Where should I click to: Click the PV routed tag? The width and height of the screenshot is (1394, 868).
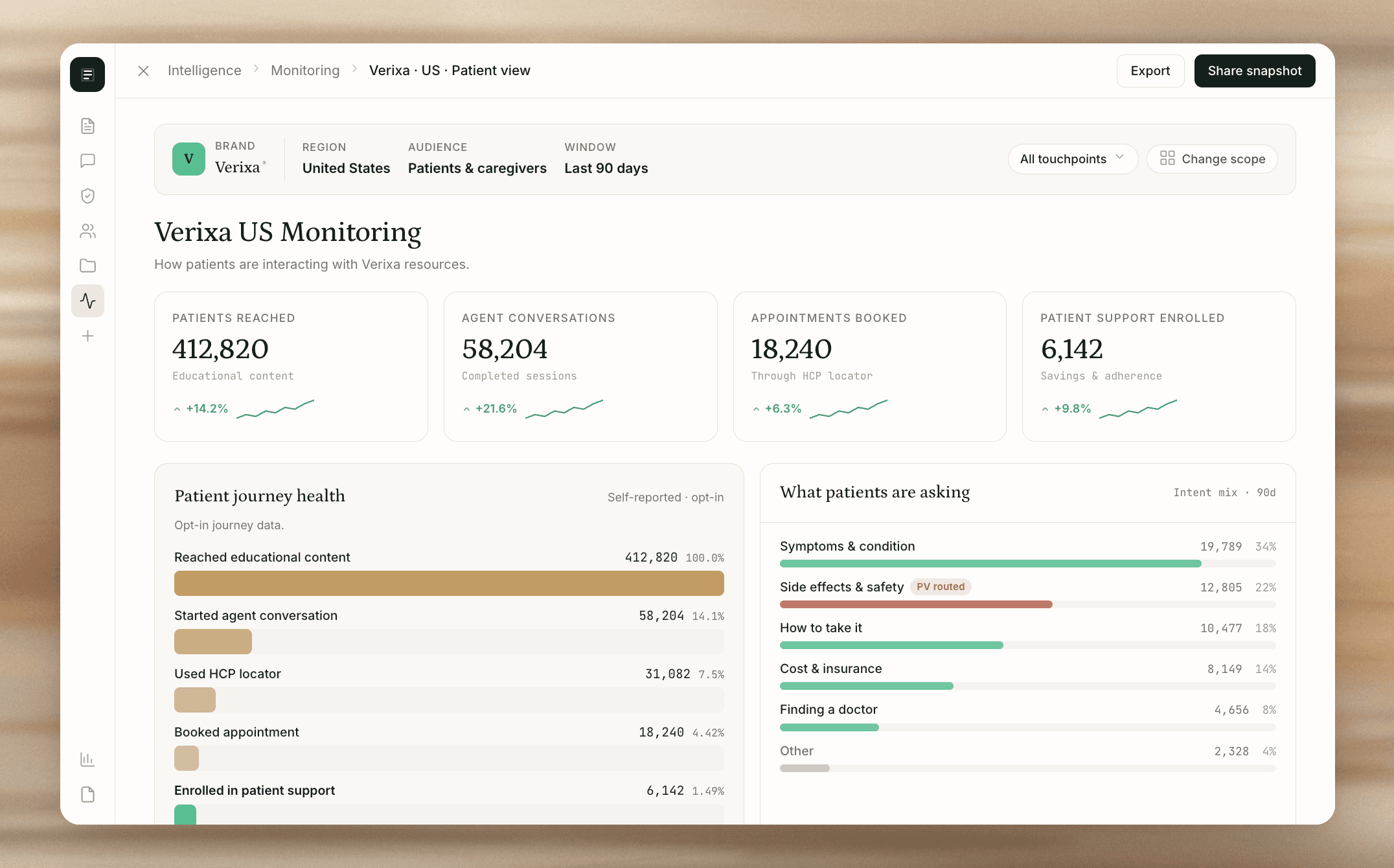pyautogui.click(x=940, y=587)
